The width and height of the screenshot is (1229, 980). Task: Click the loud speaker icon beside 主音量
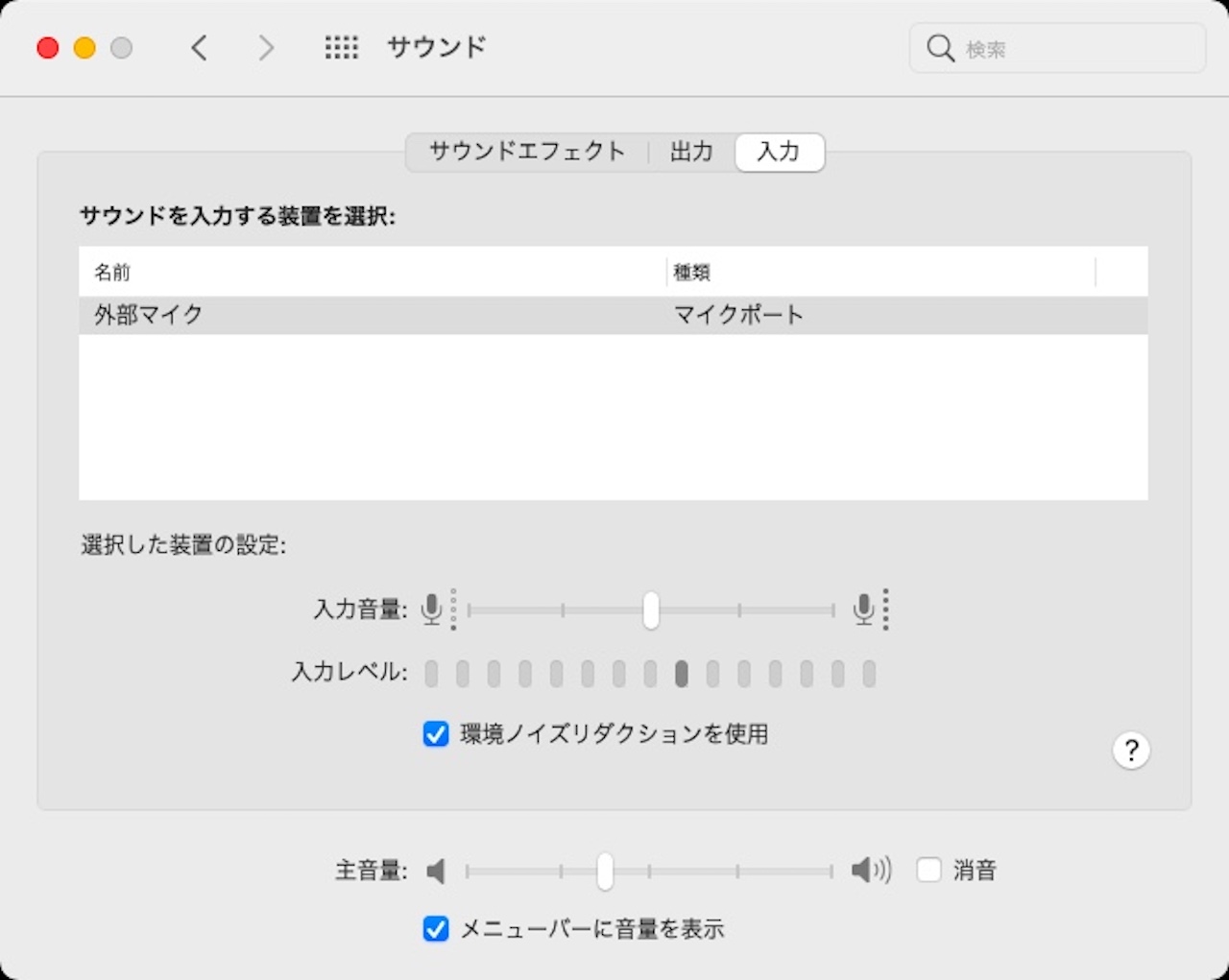(x=871, y=870)
